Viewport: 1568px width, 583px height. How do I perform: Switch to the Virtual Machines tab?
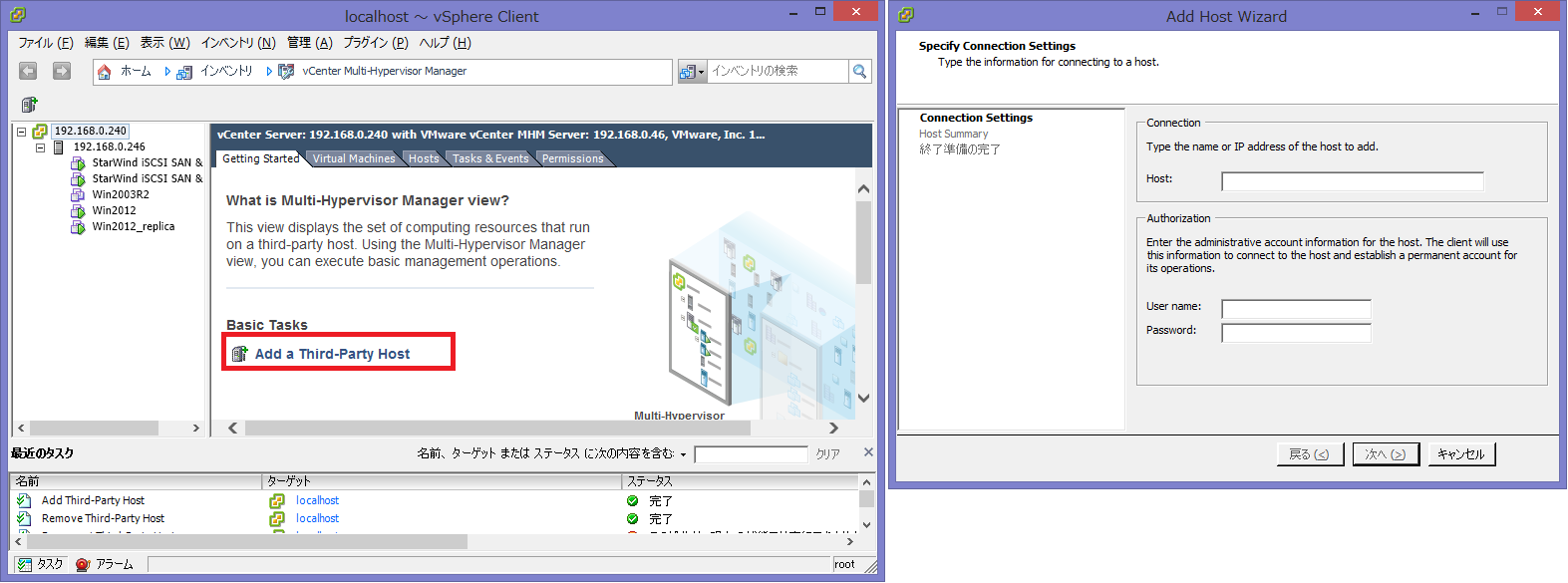click(354, 158)
